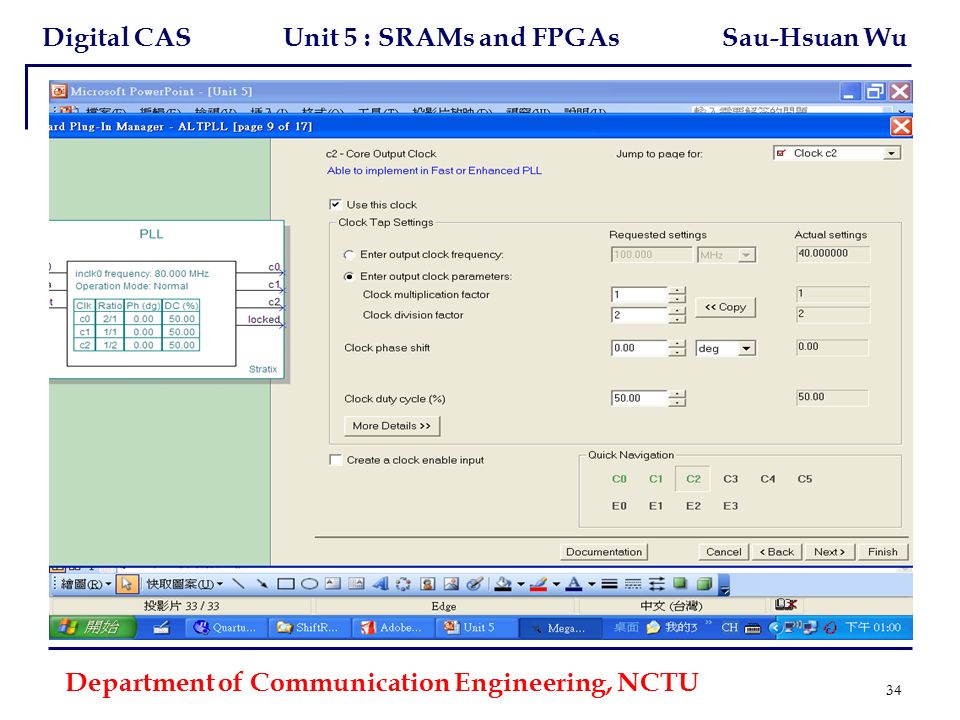
Task: Open the fill color dropdown arrow
Action: point(521,584)
